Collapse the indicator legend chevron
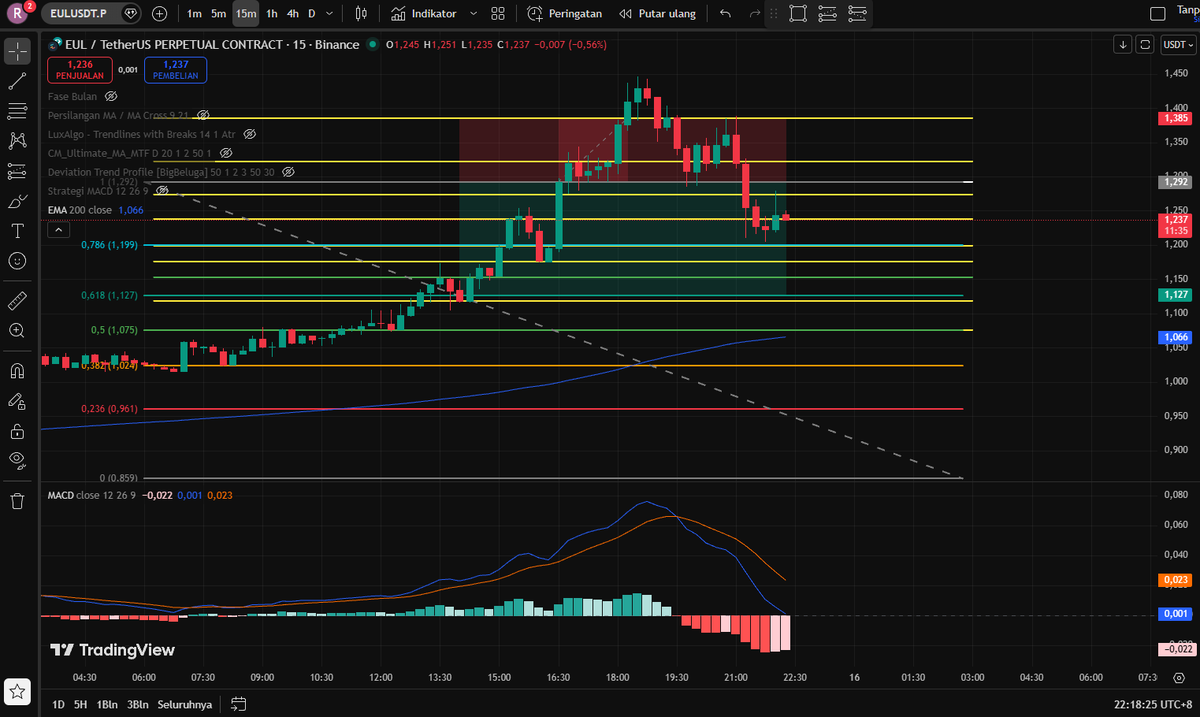The image size is (1200, 717). coord(58,230)
